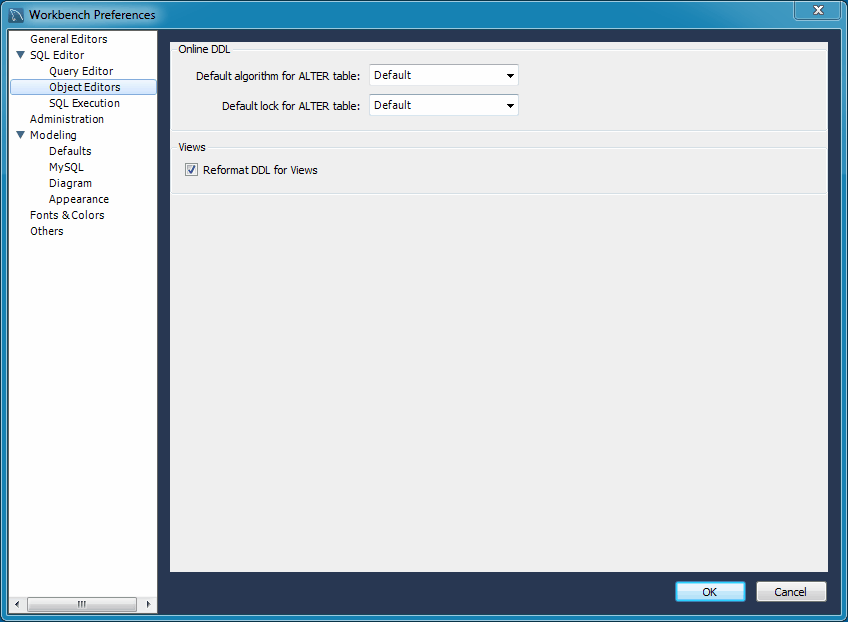Click 'Default algorithm for ALTER table:' label
Screen dimensions: 848x622
tap(277, 76)
